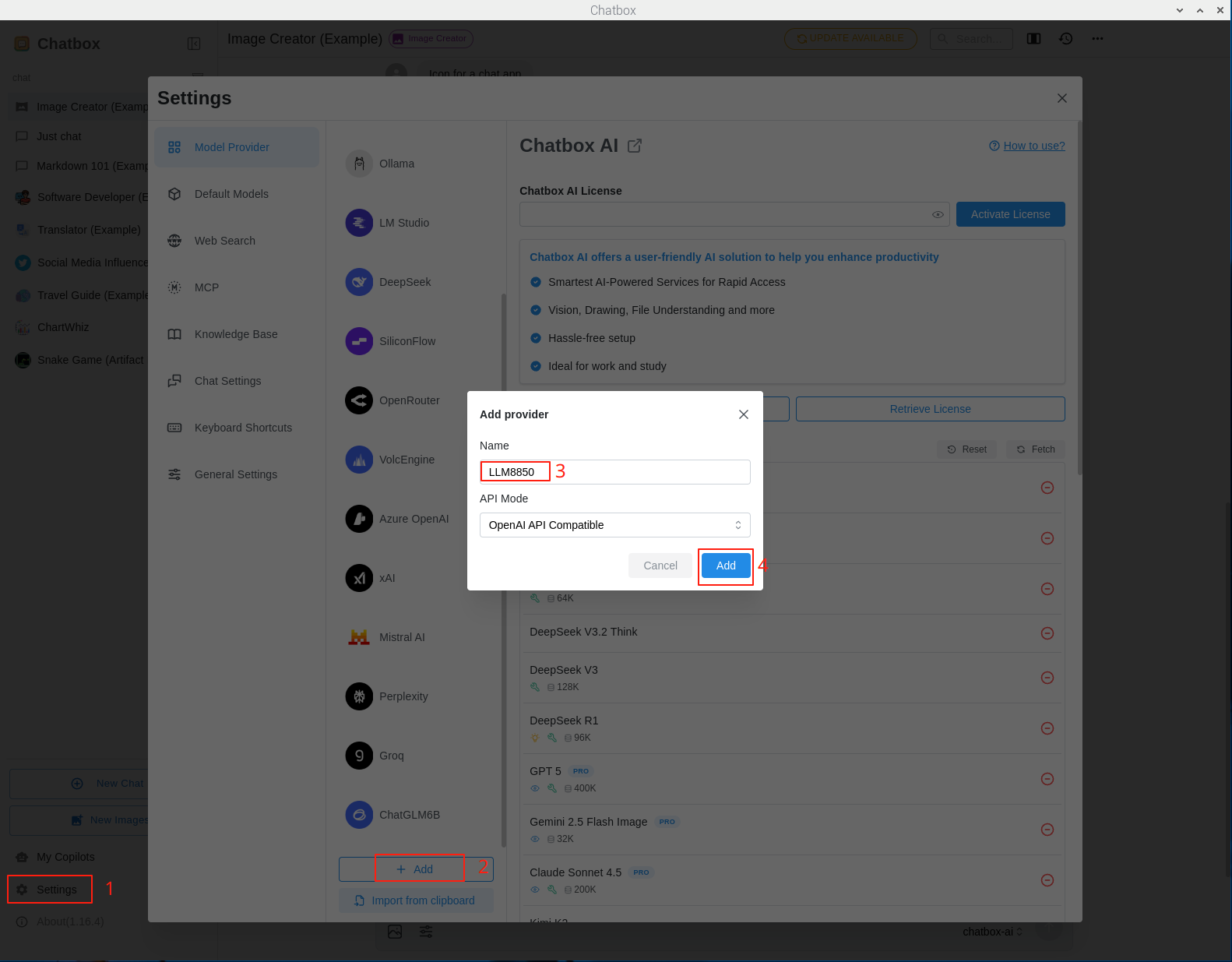This screenshot has width=1232, height=962.
Task: Select the LM Studio provider icon
Action: pyautogui.click(x=359, y=223)
